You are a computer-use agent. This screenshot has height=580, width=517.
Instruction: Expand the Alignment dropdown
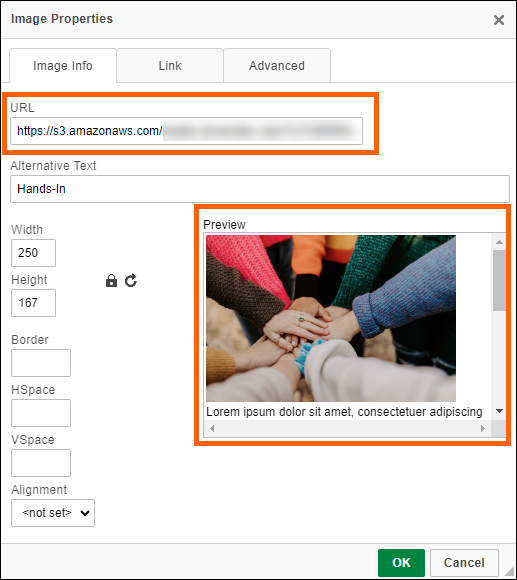[53, 513]
